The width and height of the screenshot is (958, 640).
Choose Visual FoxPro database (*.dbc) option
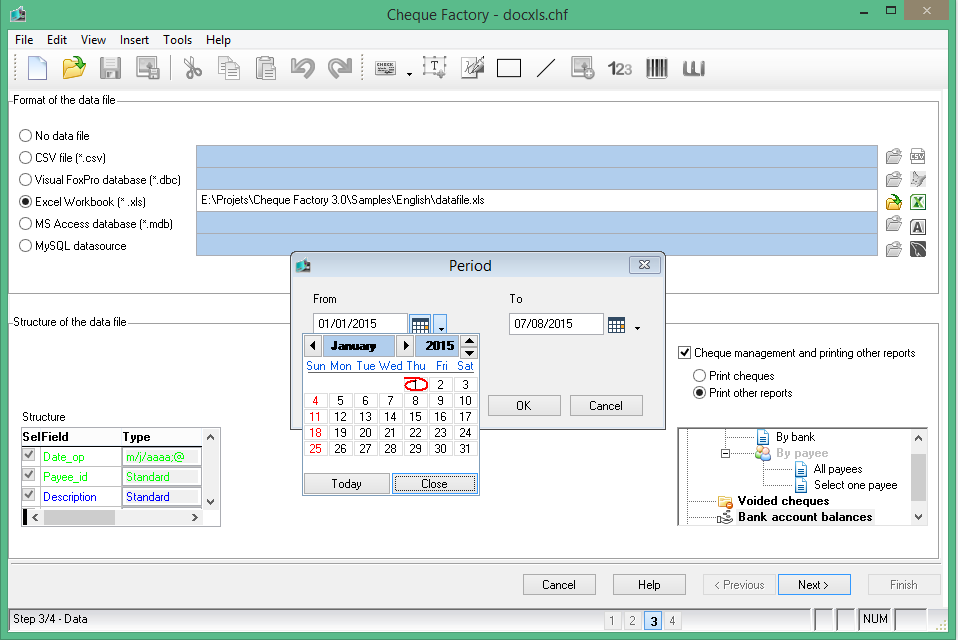(x=26, y=180)
